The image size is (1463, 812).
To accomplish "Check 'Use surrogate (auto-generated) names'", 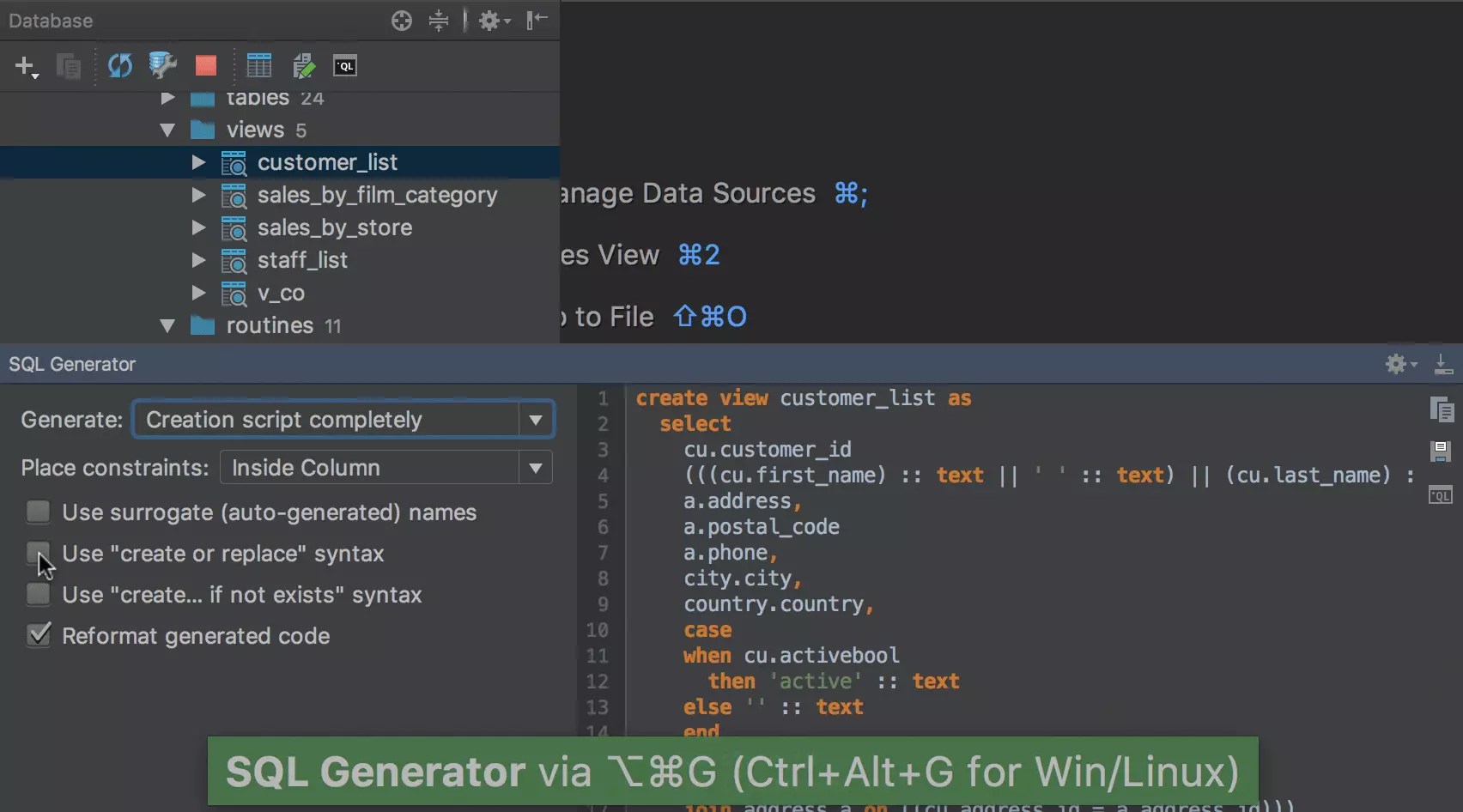I will coord(38,512).
